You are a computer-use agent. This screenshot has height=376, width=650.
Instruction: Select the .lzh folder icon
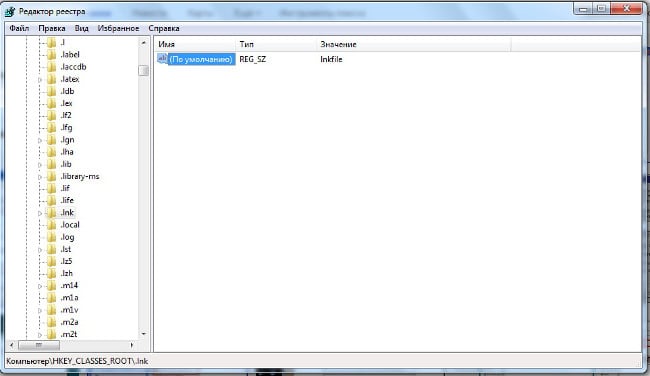point(51,273)
